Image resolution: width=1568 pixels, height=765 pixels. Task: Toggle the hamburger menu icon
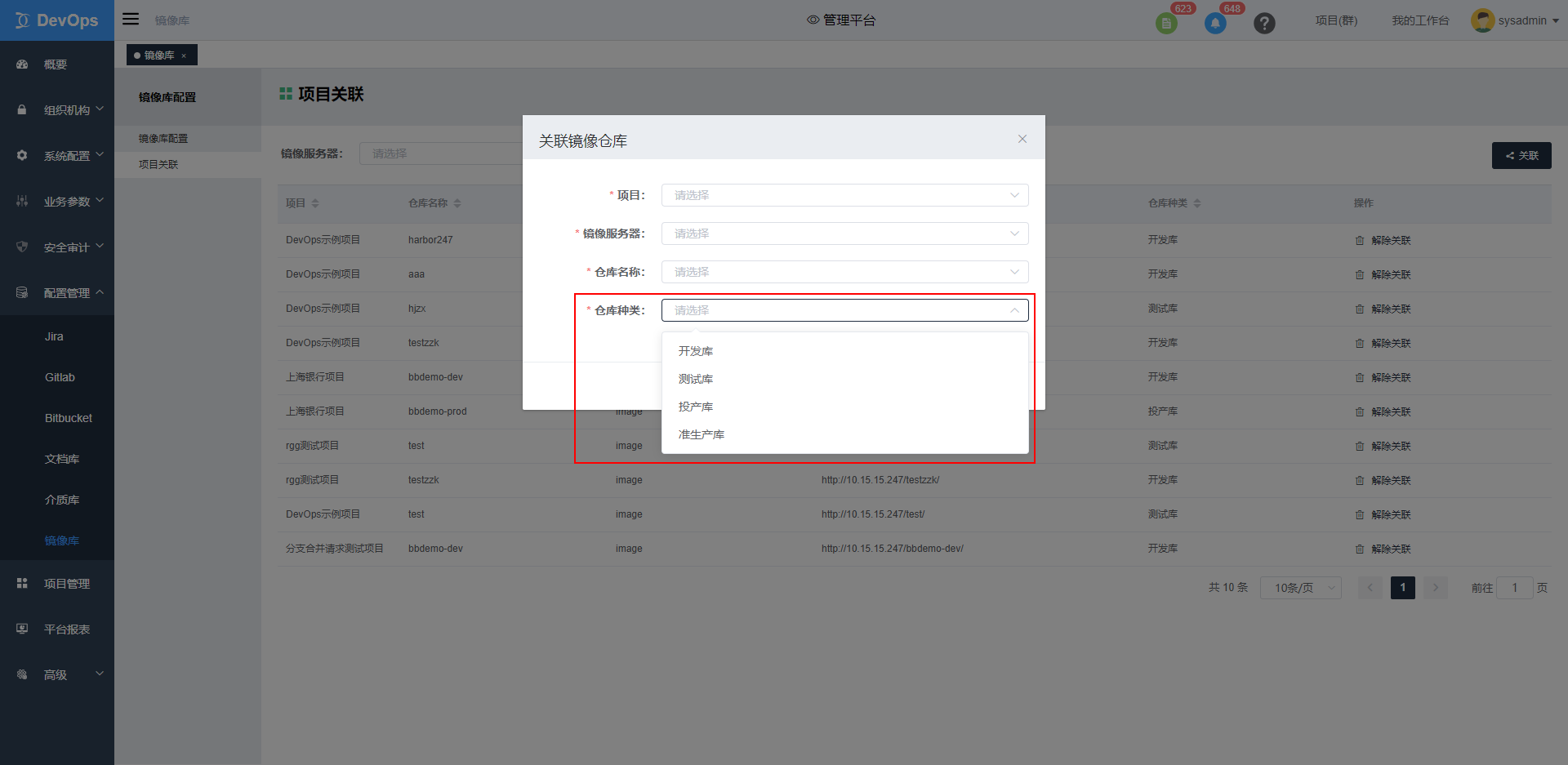coord(131,19)
